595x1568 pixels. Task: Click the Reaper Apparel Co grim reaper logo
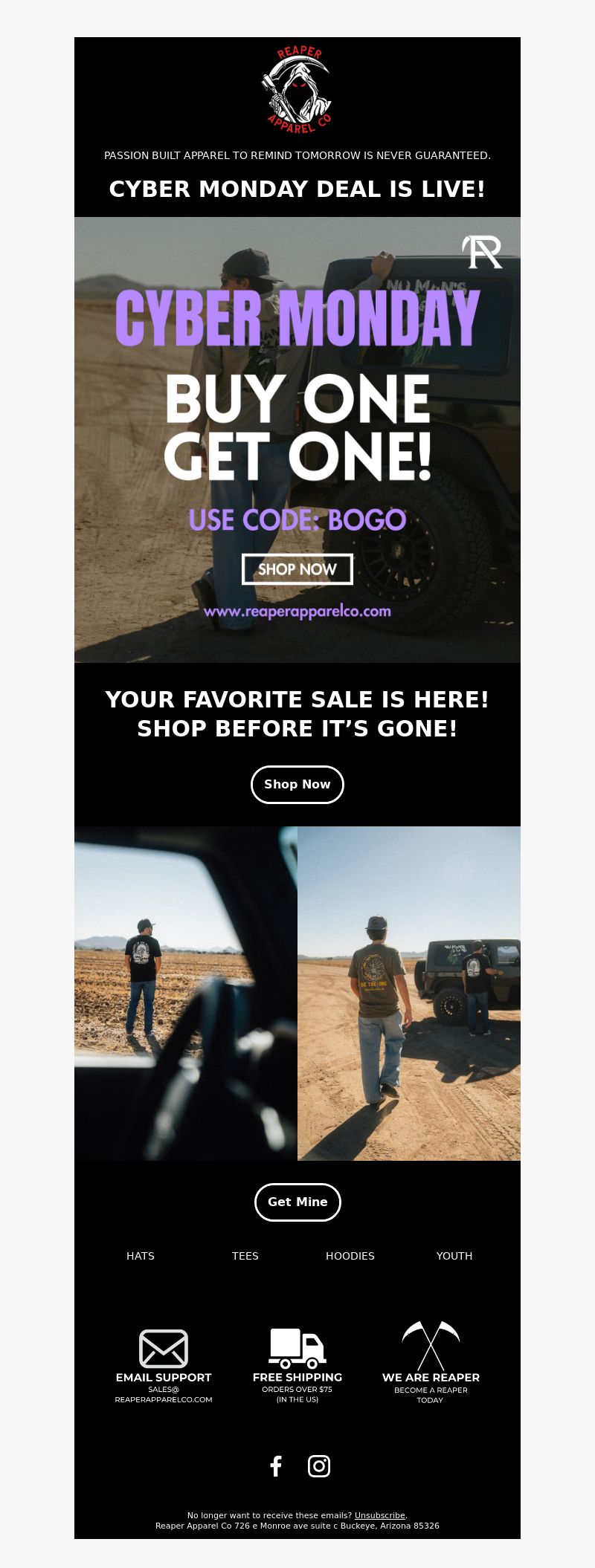[x=297, y=90]
